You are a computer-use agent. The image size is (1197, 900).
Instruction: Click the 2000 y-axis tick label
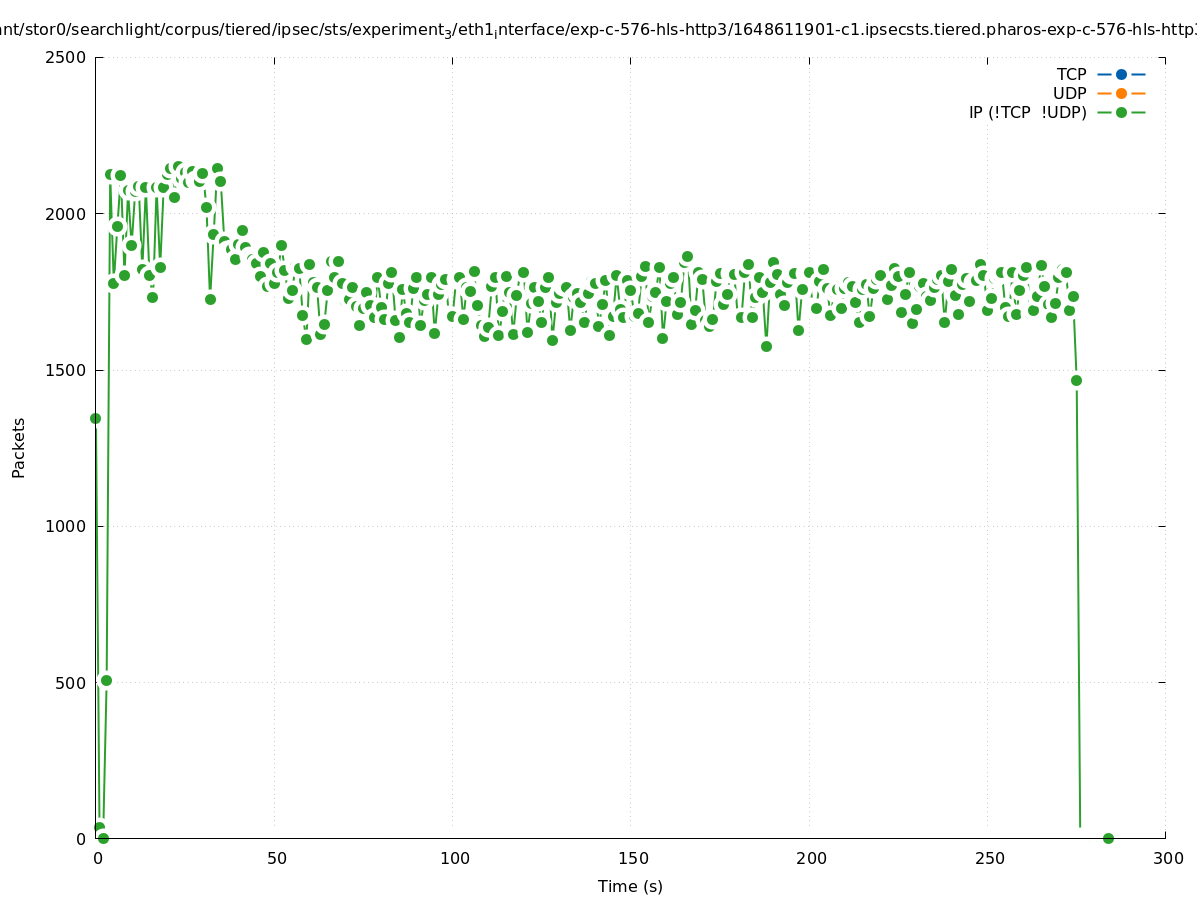67,213
